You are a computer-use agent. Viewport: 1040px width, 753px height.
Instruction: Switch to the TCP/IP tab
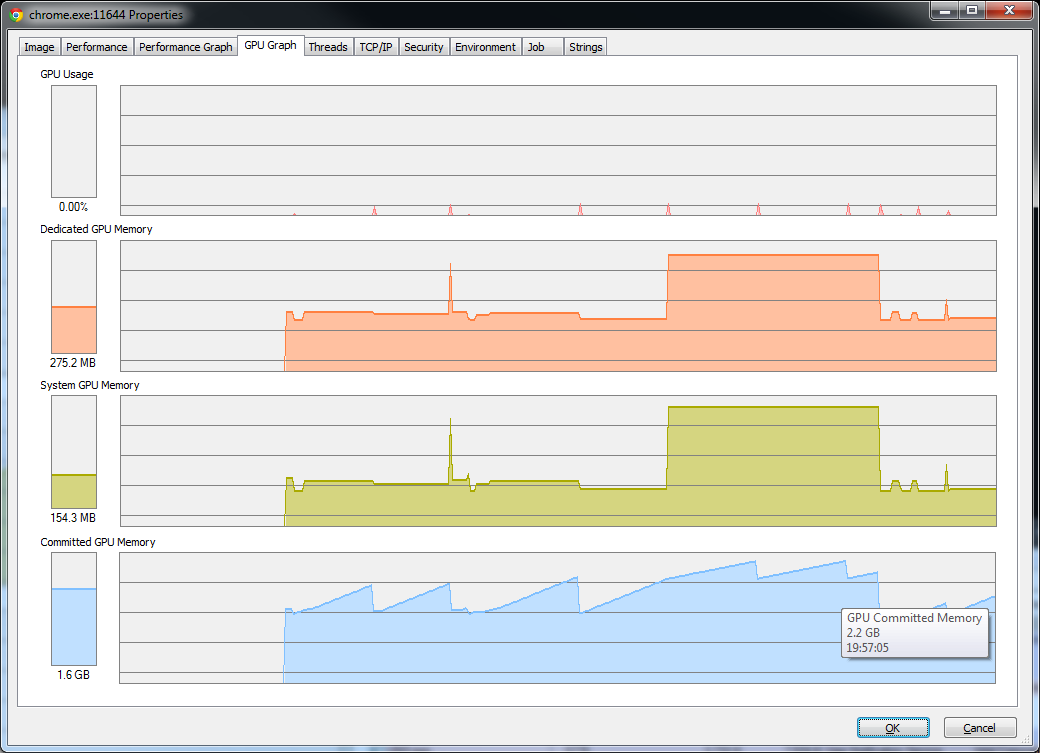coord(377,47)
